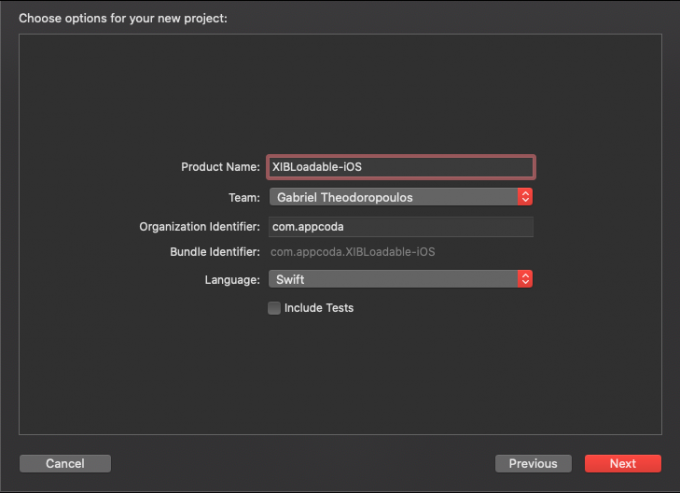Click the red chevron arrows on Language popup
The image size is (680, 493).
point(526,280)
